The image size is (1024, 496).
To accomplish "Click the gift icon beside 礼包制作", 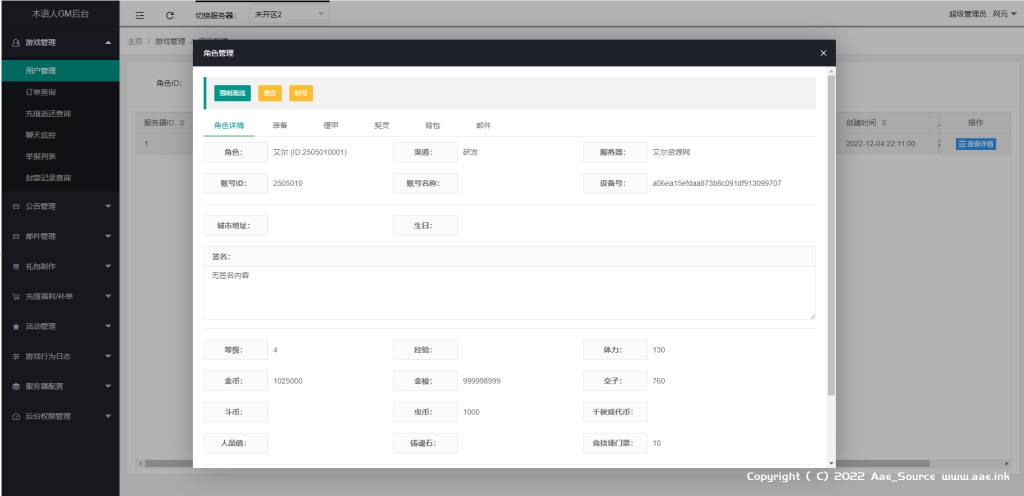I will point(16,267).
